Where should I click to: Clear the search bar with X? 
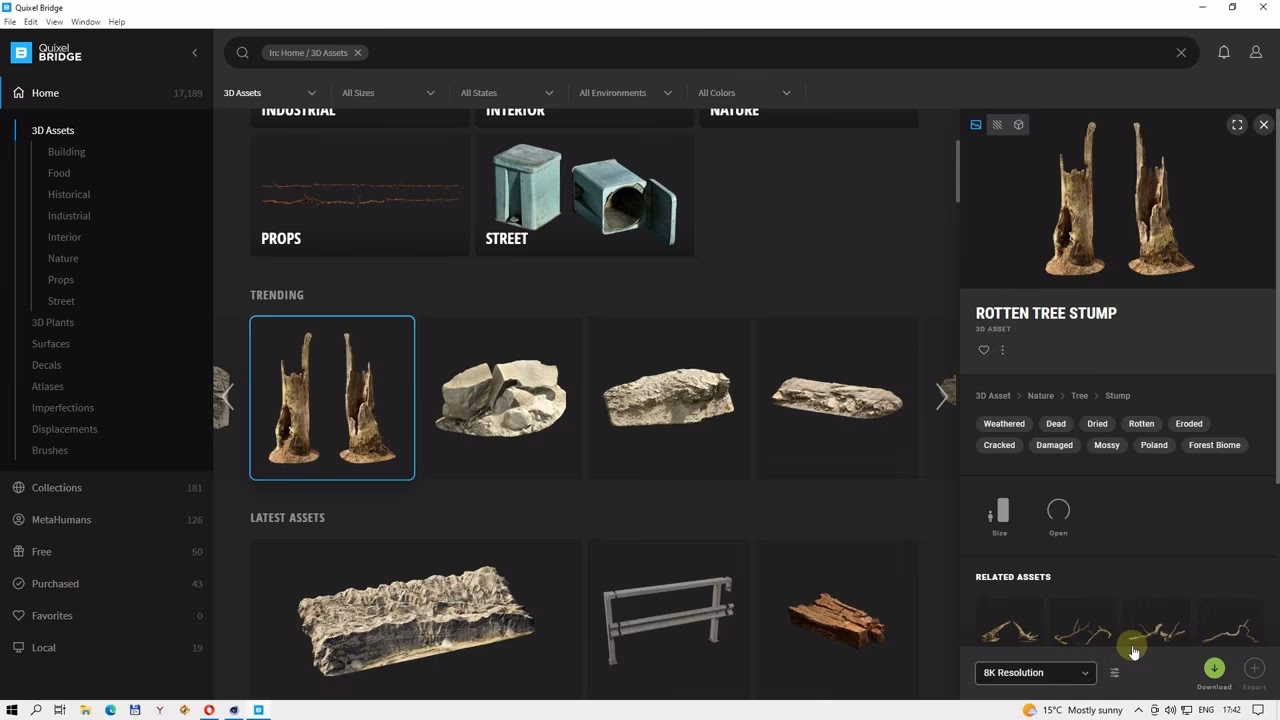pos(1181,53)
